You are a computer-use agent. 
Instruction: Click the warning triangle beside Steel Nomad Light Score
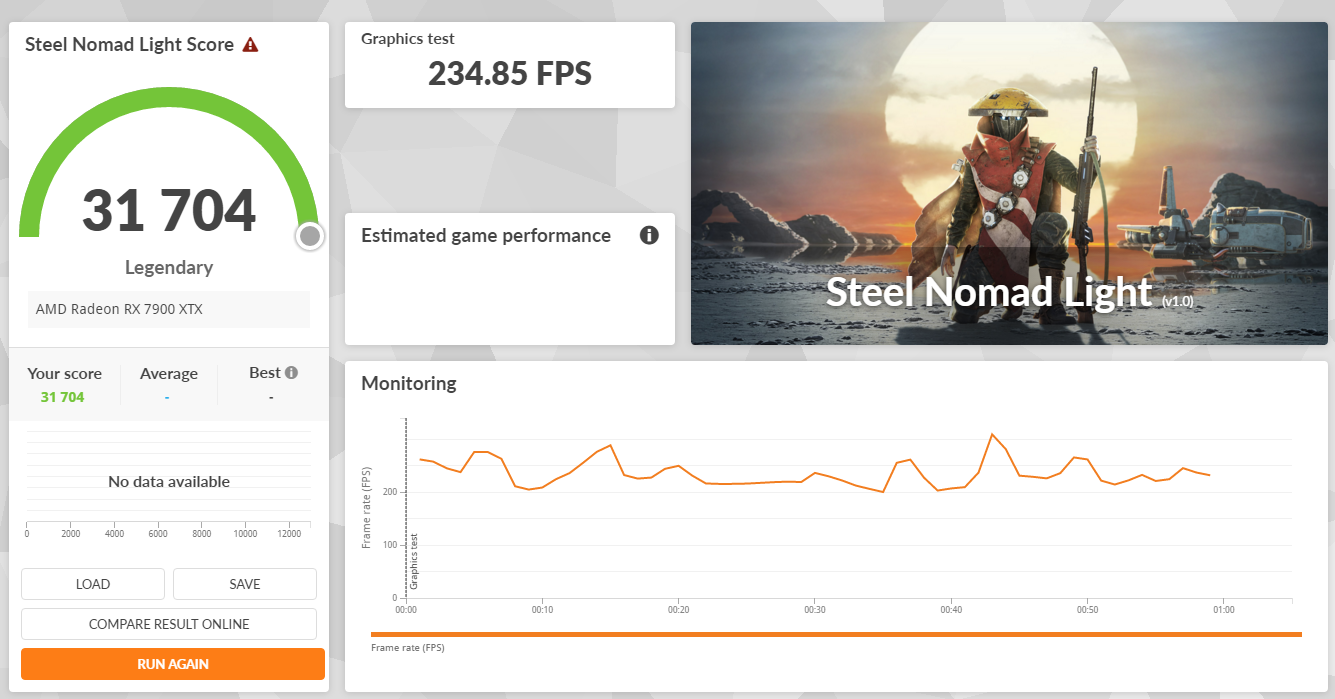252,44
